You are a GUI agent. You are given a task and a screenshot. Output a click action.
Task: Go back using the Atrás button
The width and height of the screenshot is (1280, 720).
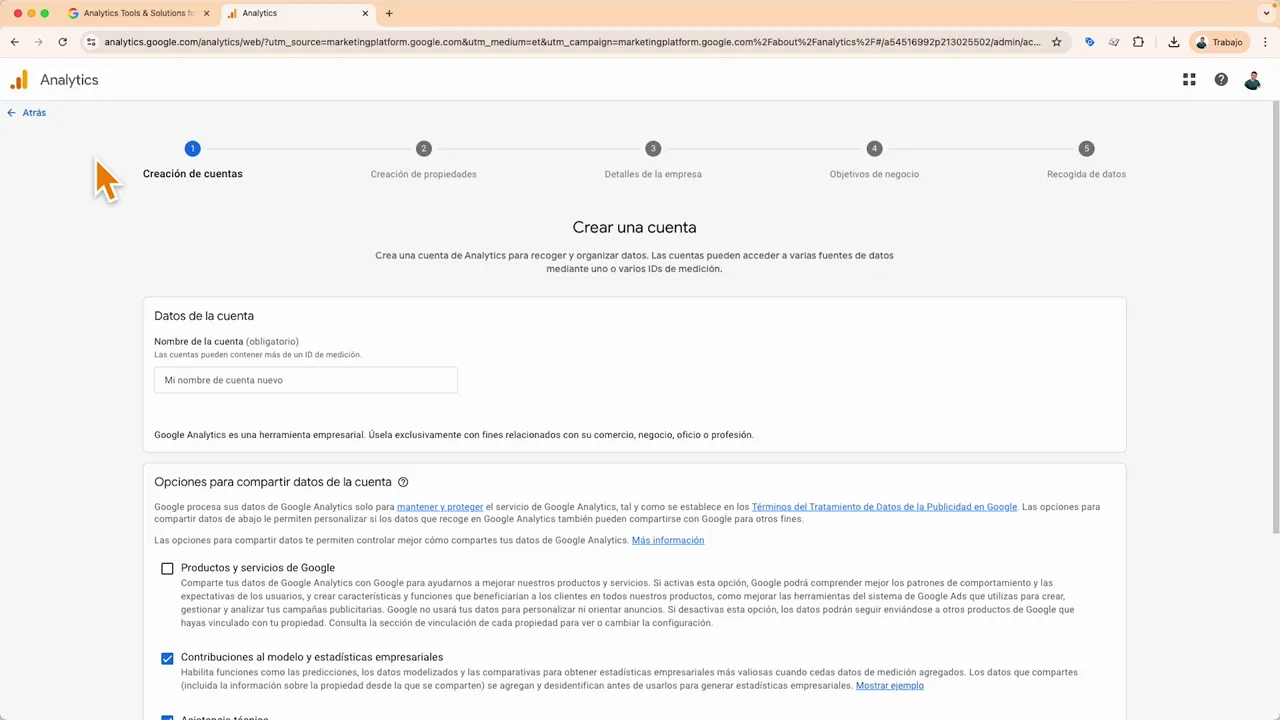pos(27,112)
